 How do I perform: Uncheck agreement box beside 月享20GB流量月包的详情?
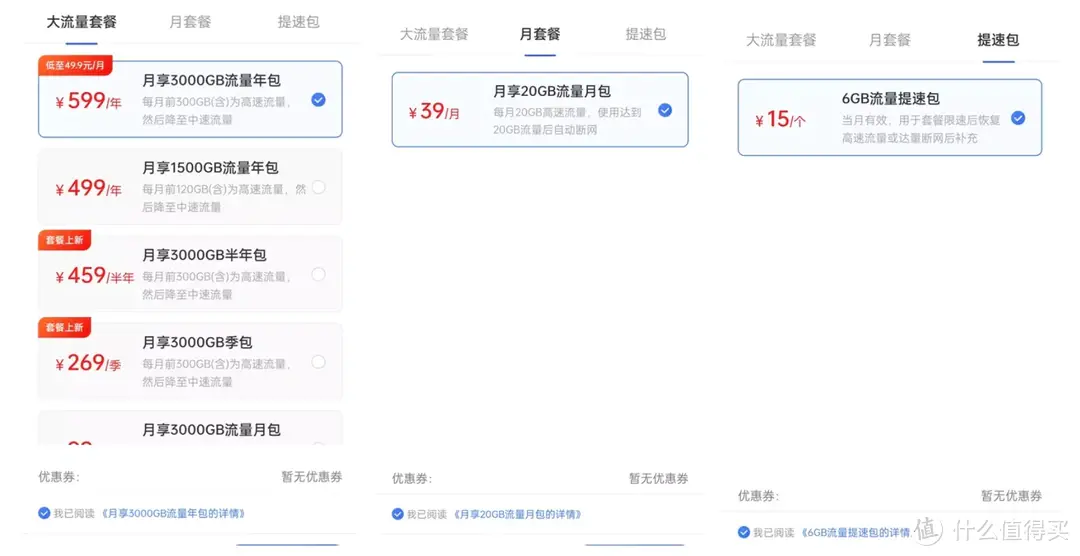click(398, 514)
